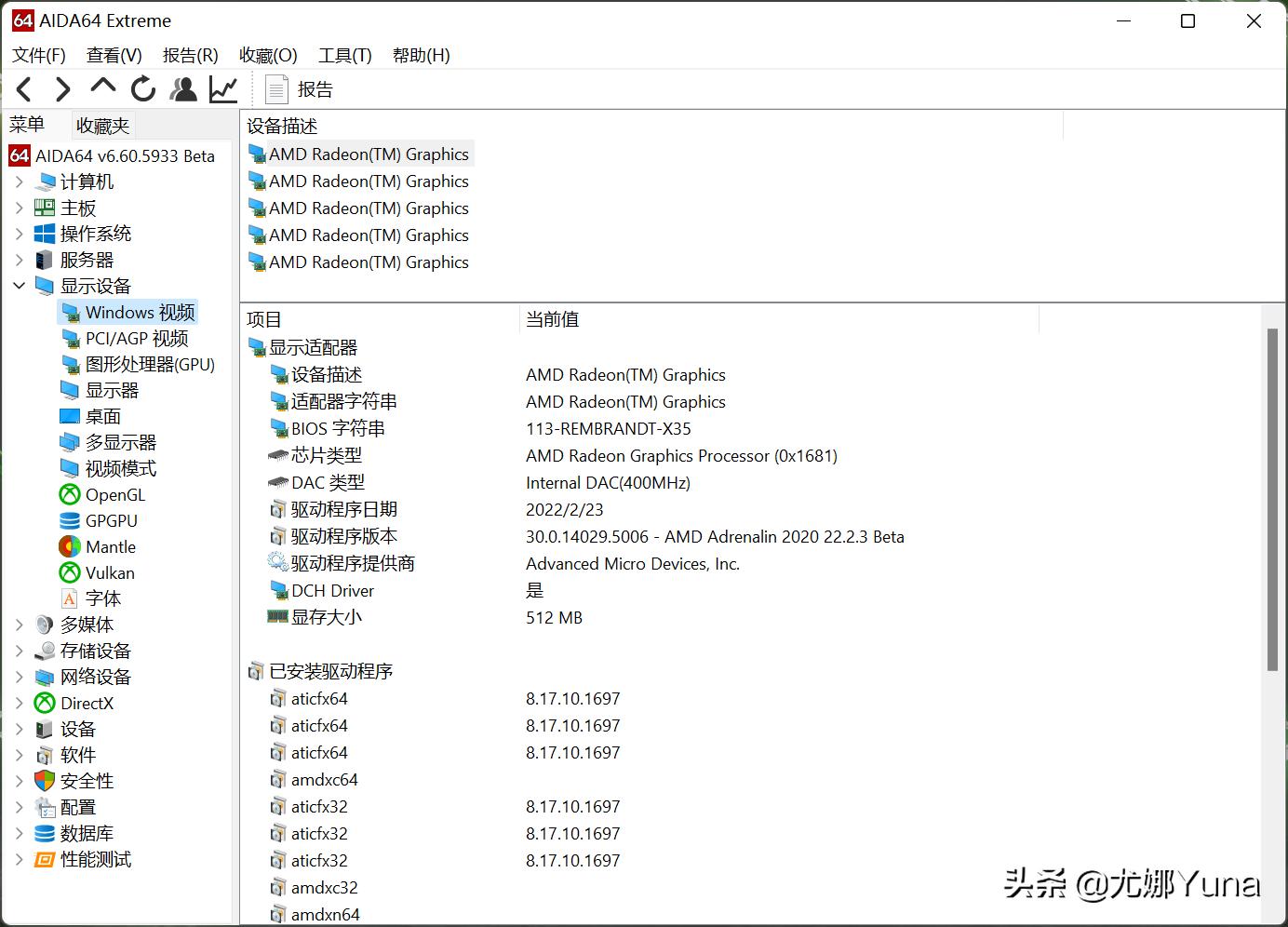
Task: Collapse the 显示设备 tree node
Action: (20, 286)
